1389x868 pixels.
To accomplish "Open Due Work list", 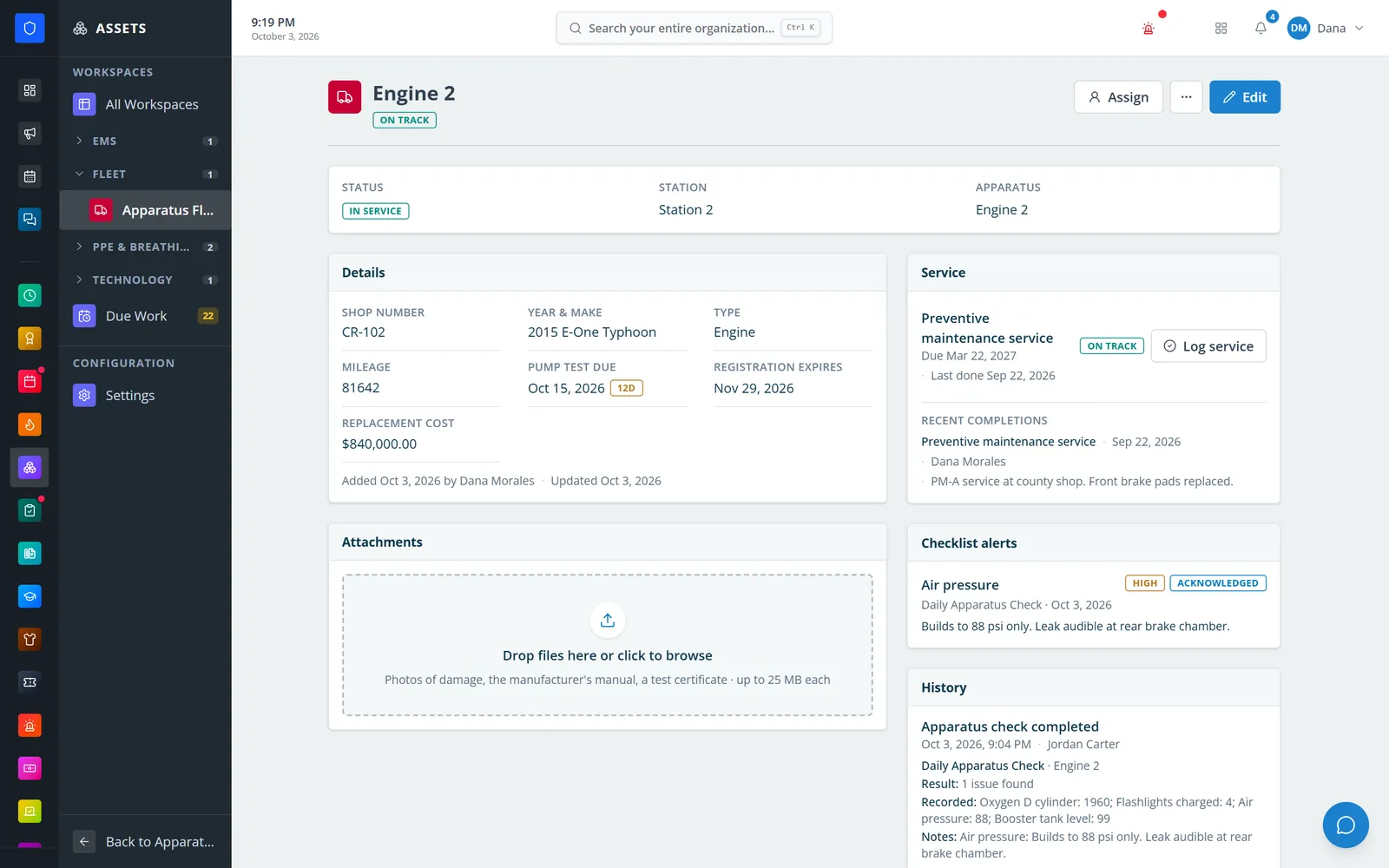I will (145, 316).
